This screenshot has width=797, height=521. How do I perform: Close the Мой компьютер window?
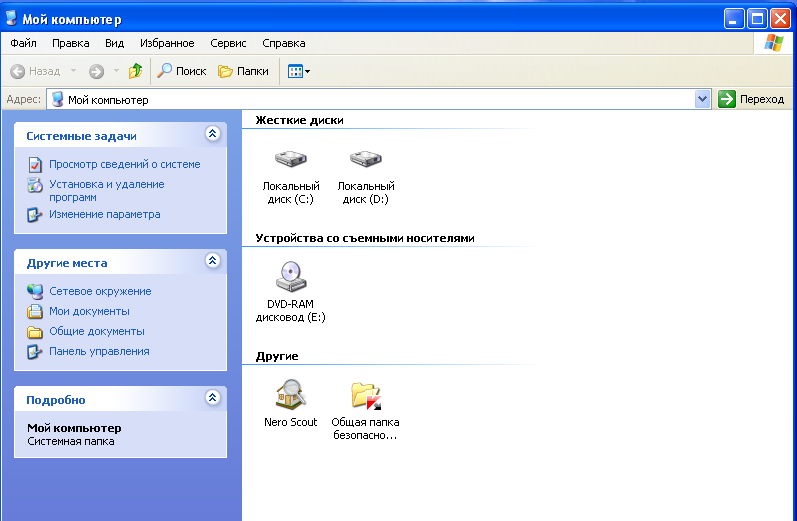pos(780,19)
